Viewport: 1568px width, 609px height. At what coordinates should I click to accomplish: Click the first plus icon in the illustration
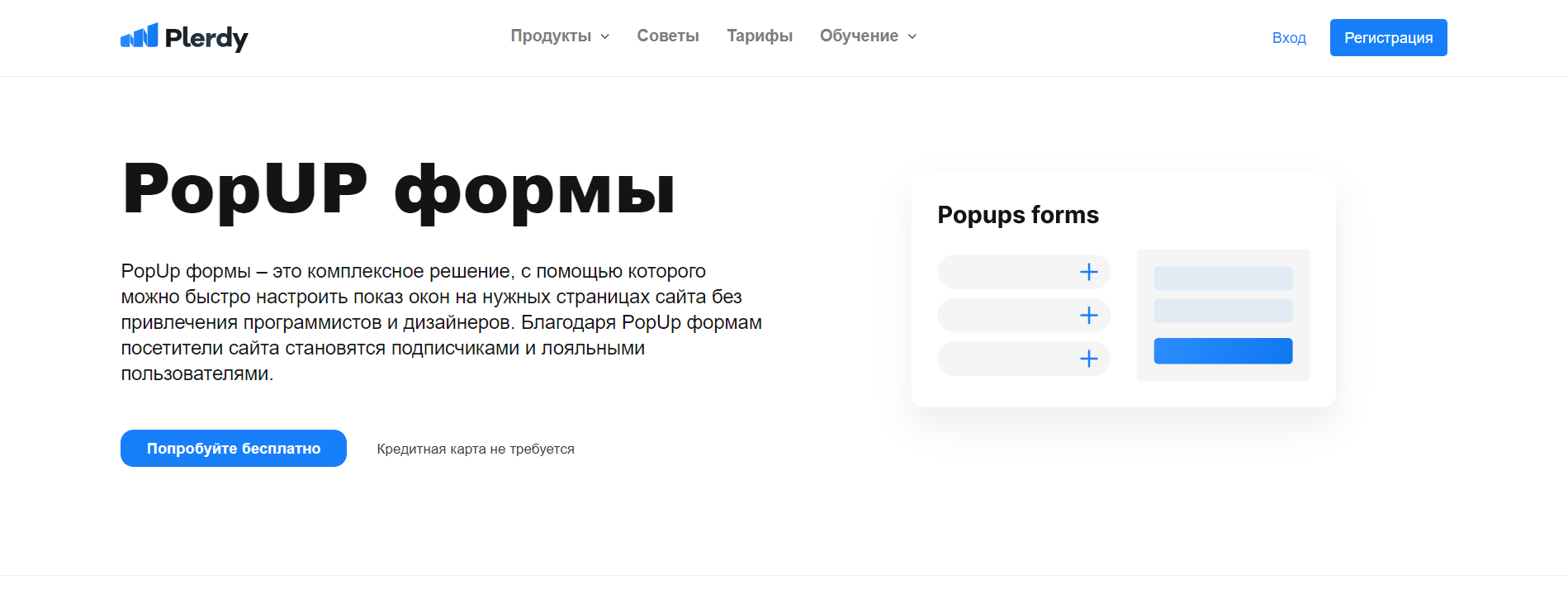[x=1089, y=272]
